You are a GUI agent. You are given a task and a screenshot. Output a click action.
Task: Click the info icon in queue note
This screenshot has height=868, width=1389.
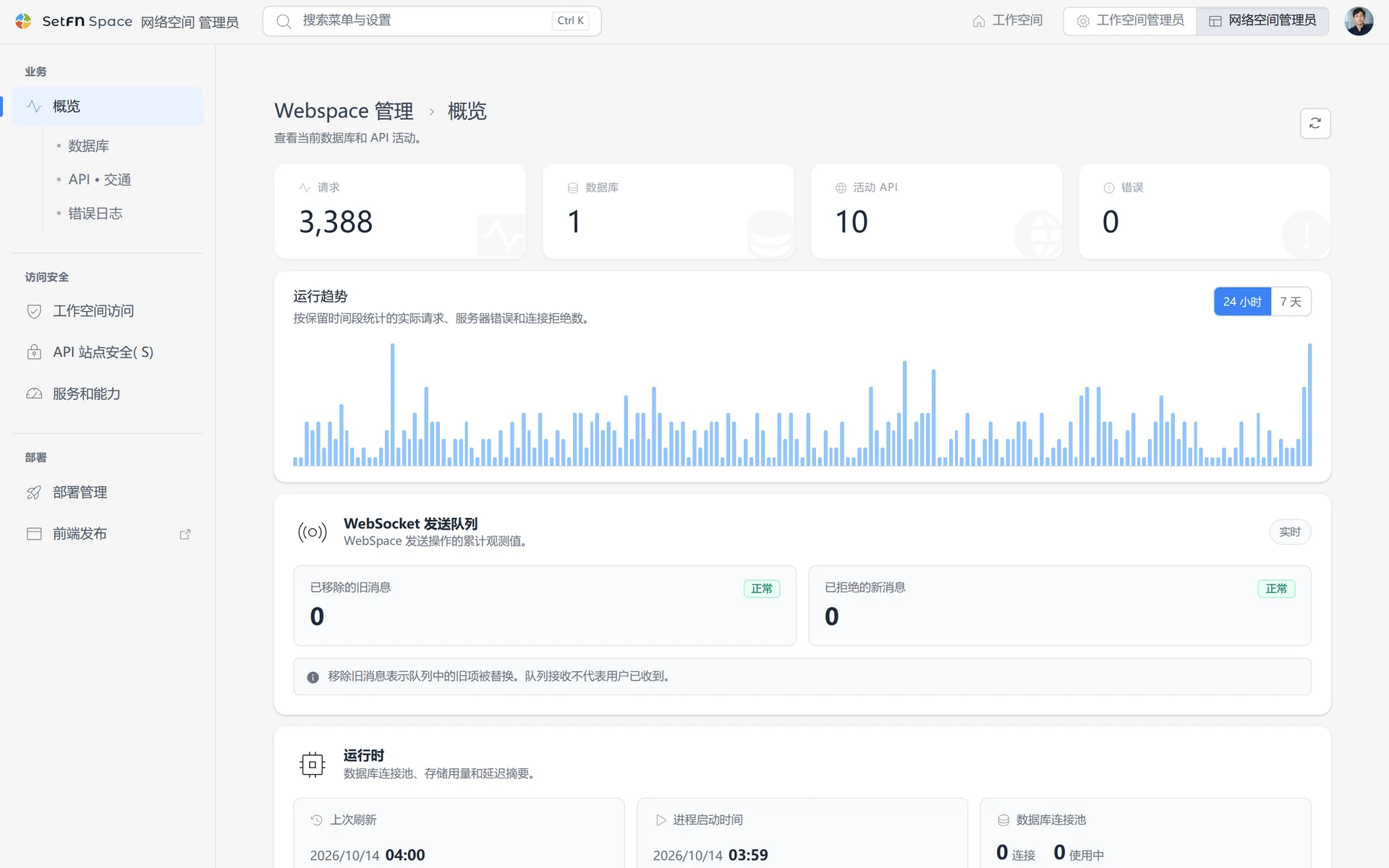(313, 677)
